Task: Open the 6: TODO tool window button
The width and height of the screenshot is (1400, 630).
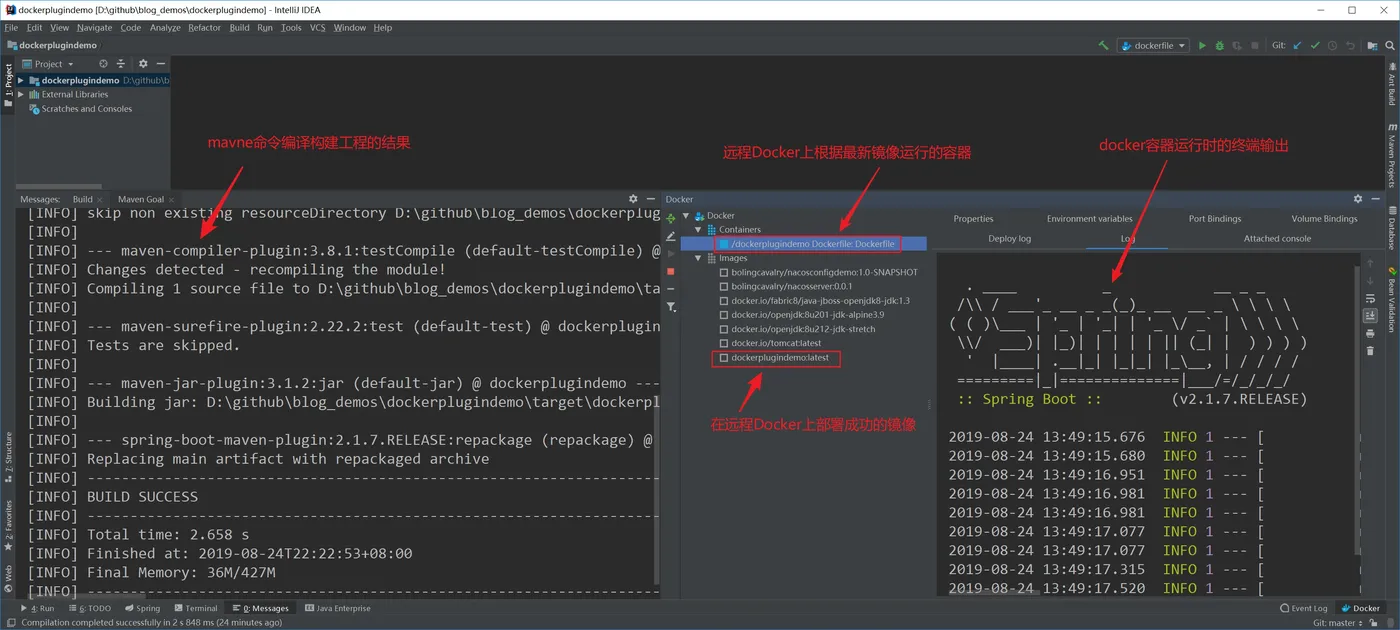Action: tap(90, 608)
